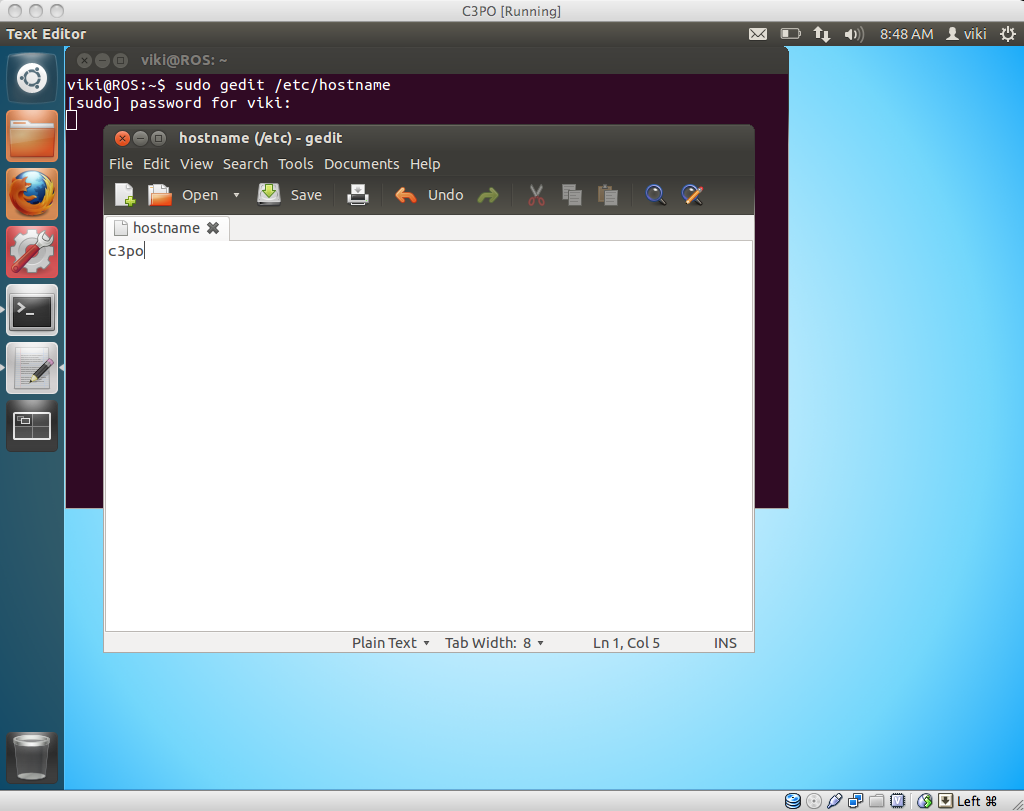Open the Edit menu

click(x=156, y=164)
